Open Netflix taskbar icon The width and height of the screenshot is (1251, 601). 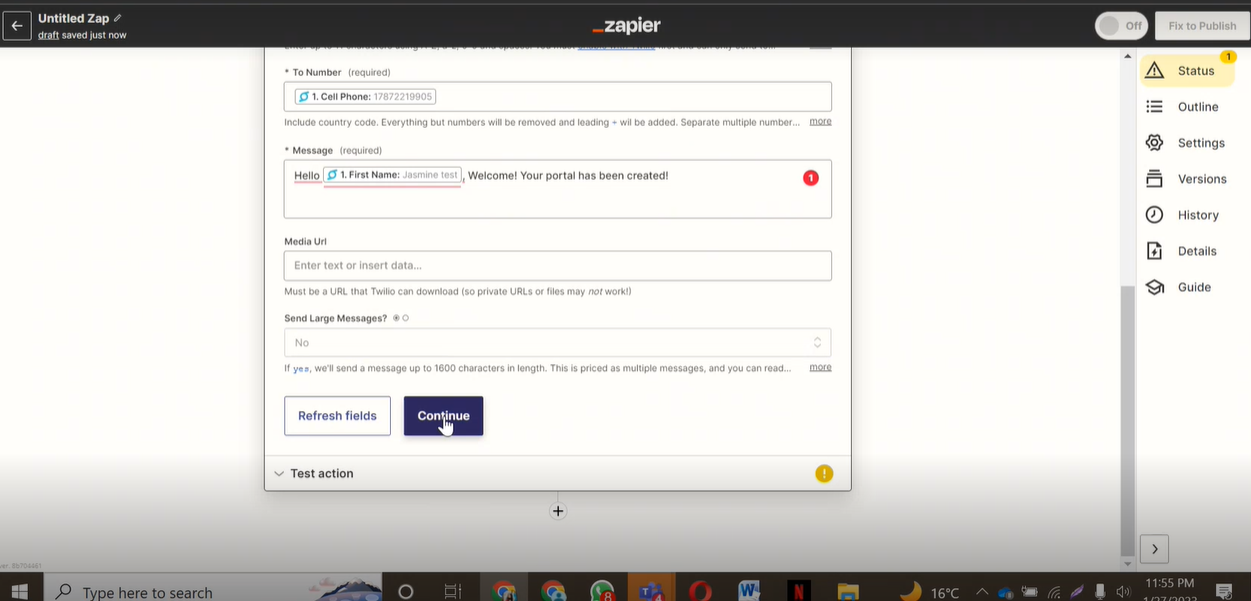coord(798,591)
